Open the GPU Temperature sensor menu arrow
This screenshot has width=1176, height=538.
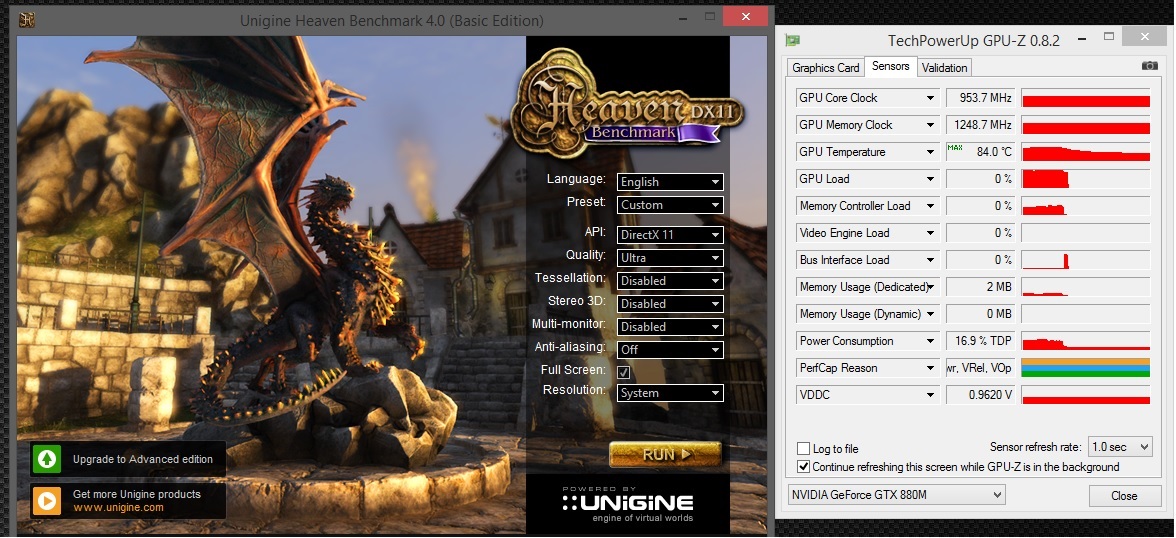point(931,152)
